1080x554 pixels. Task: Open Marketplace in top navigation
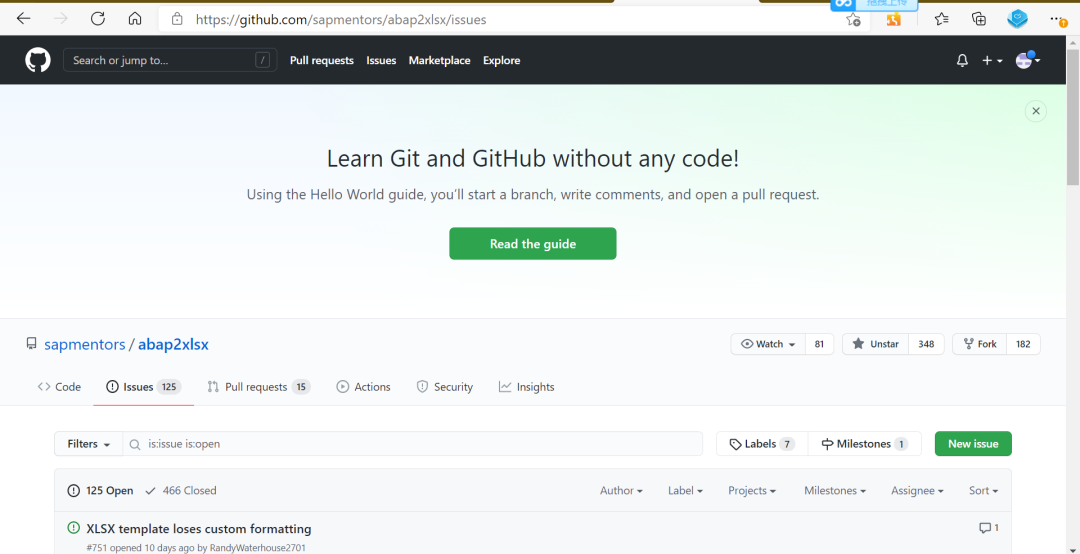click(439, 61)
